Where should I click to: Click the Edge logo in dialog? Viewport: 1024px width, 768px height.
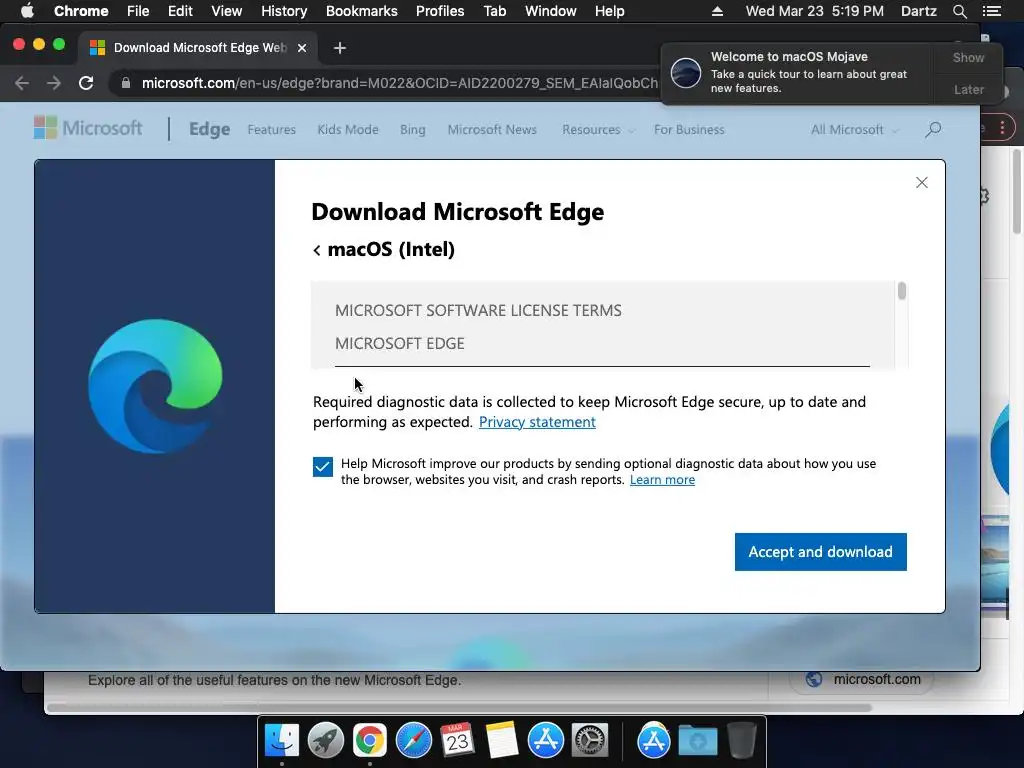point(155,386)
